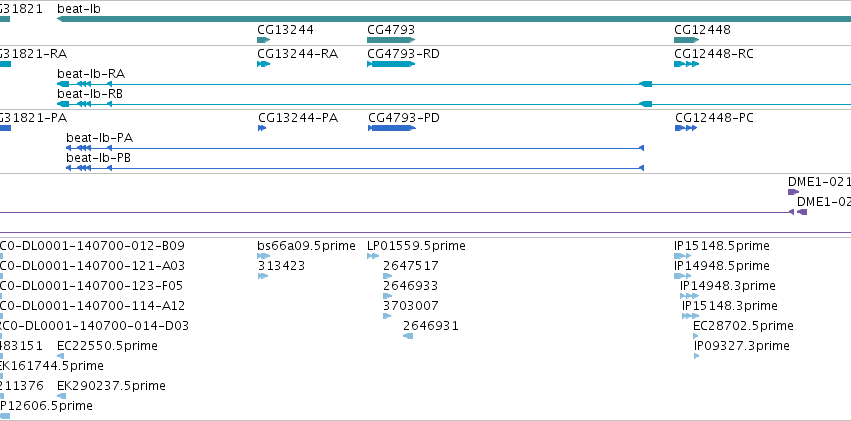Click the CG12448 gene name label
Screen dimensions: 851x421
(x=702, y=30)
